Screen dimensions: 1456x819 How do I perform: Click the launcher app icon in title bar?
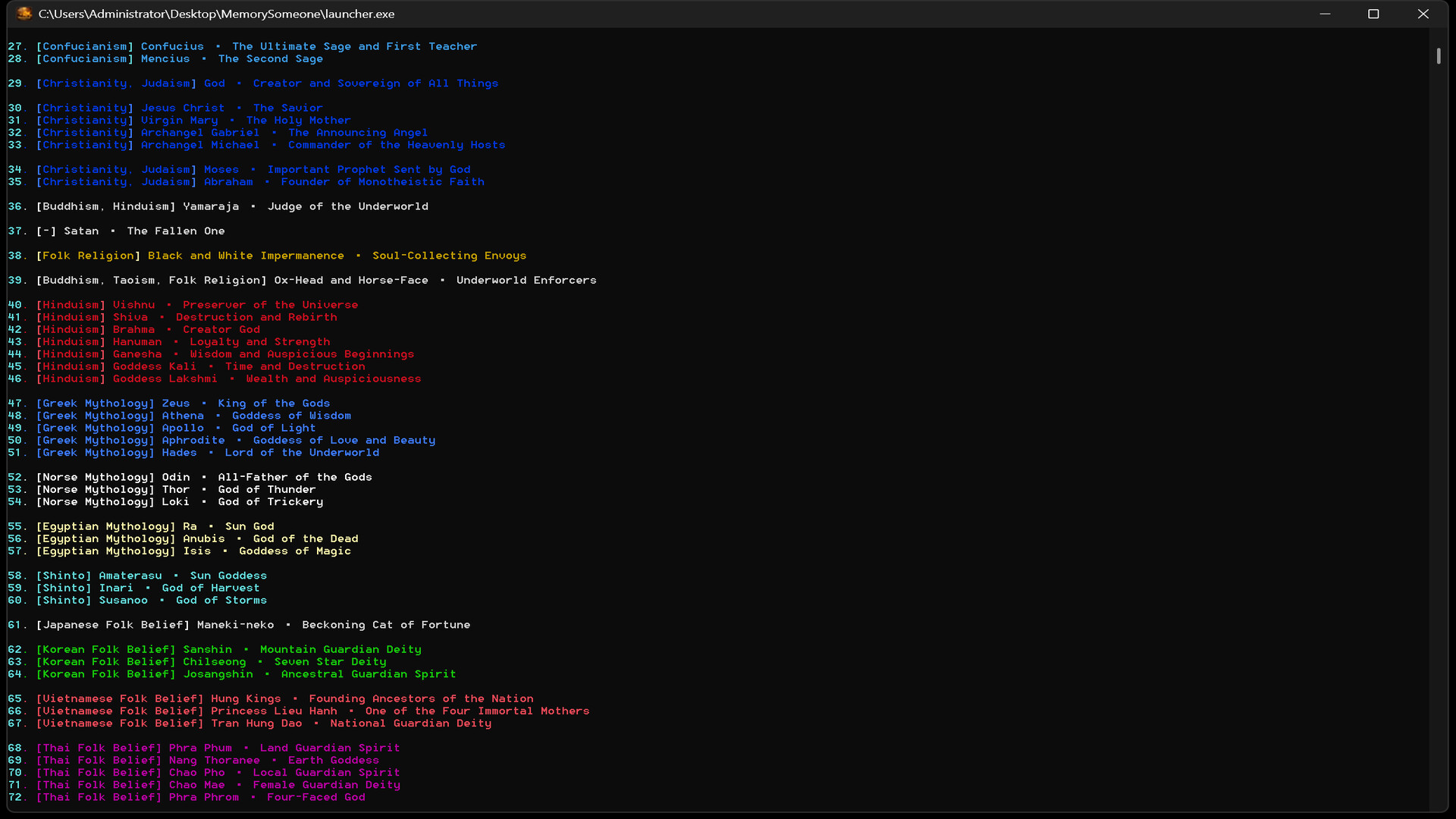(x=24, y=14)
